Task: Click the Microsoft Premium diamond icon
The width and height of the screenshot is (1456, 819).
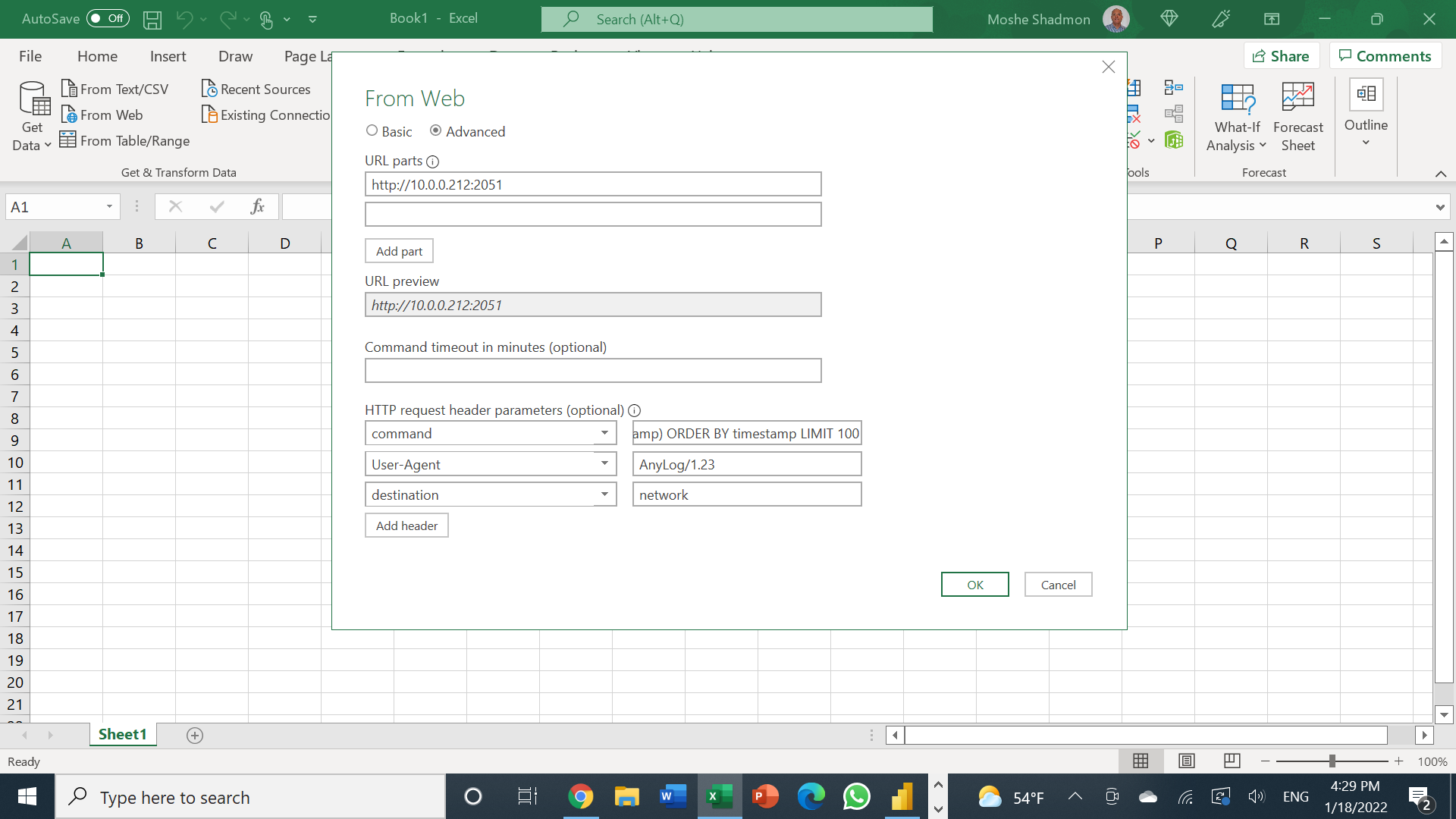Action: point(1169,19)
